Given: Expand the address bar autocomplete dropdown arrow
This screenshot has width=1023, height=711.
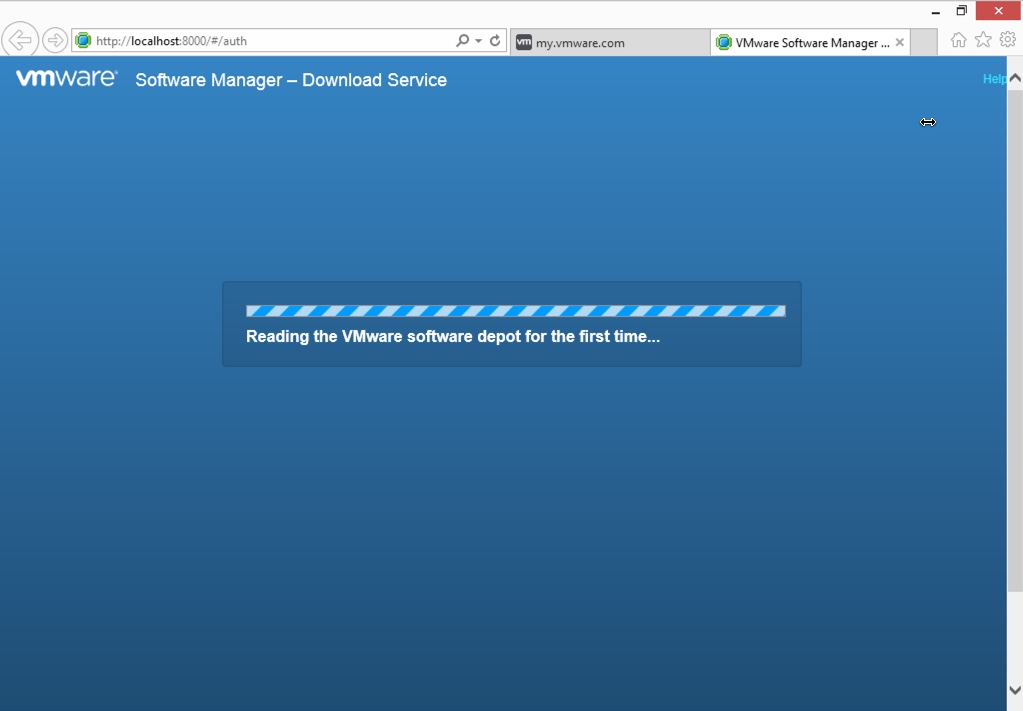Looking at the screenshot, I should tap(478, 41).
